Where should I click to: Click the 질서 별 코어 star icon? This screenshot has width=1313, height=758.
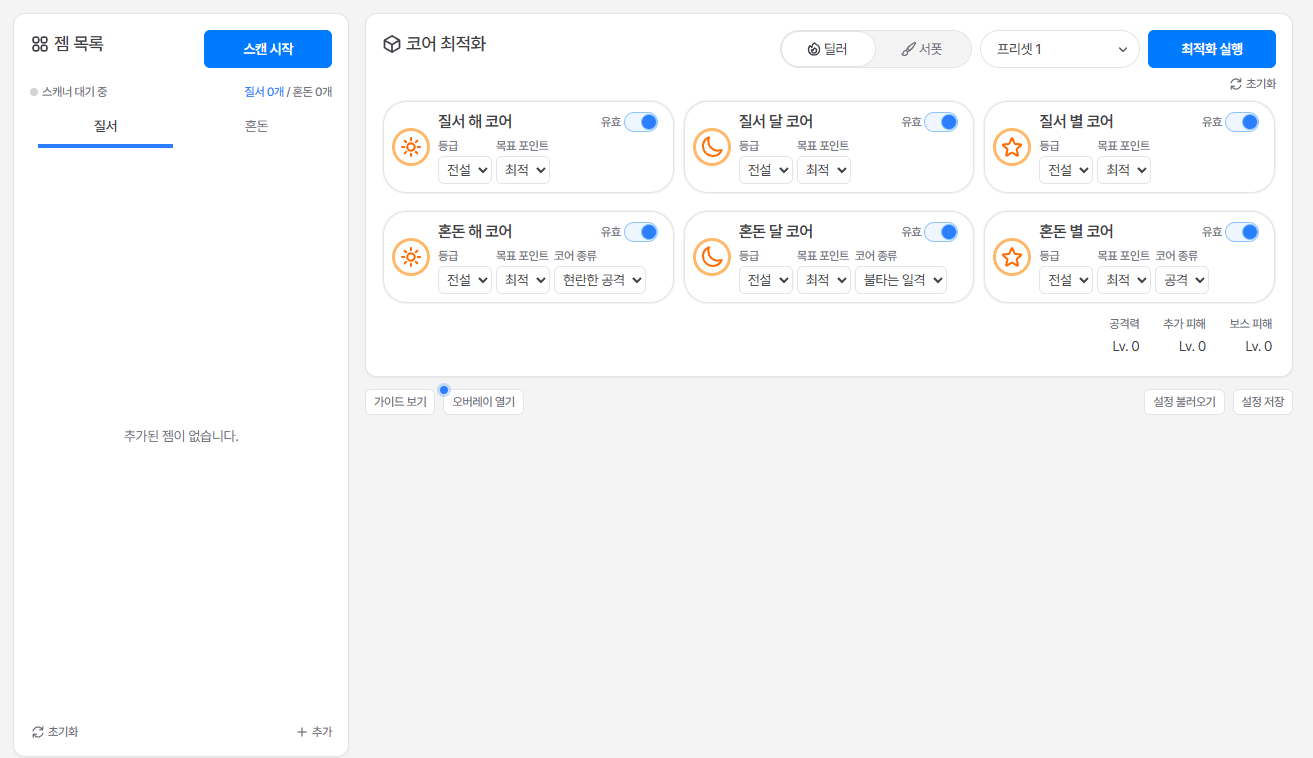[x=1011, y=148]
